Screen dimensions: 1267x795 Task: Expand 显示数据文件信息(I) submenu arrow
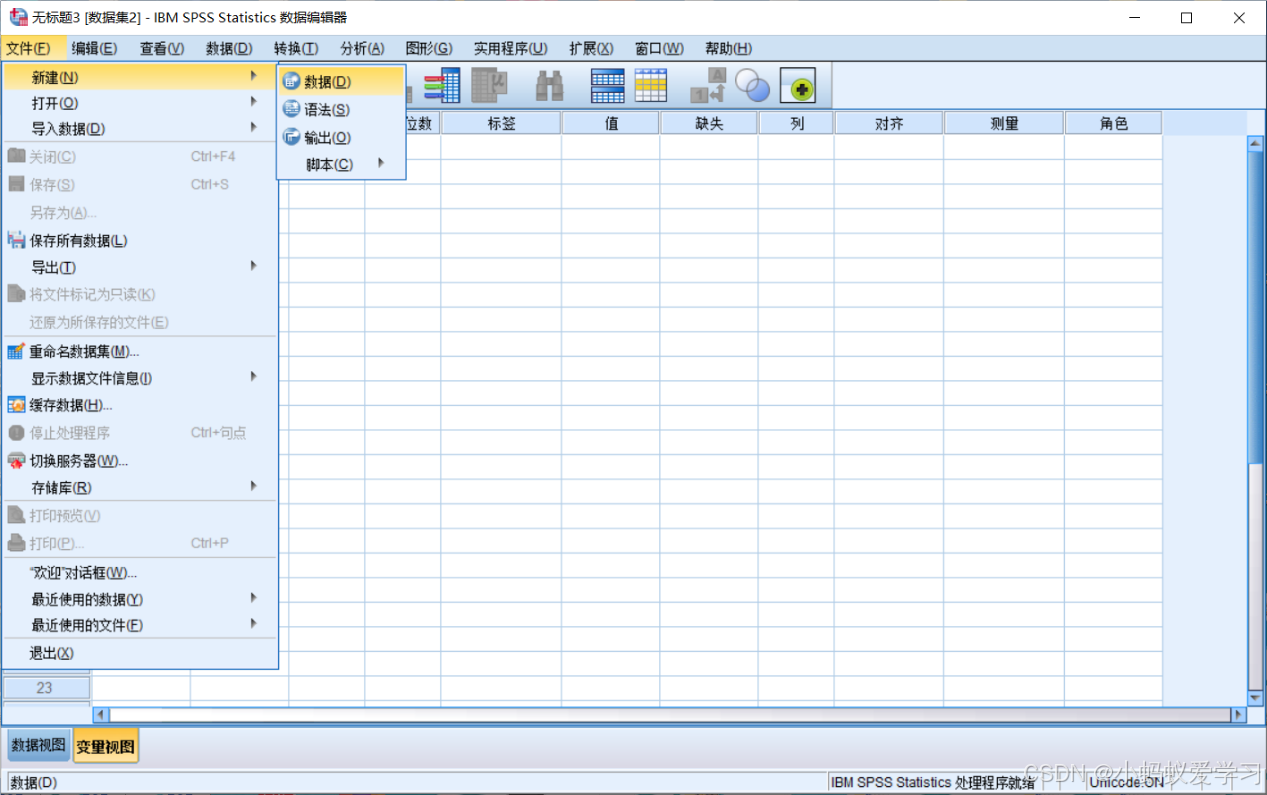click(x=254, y=377)
